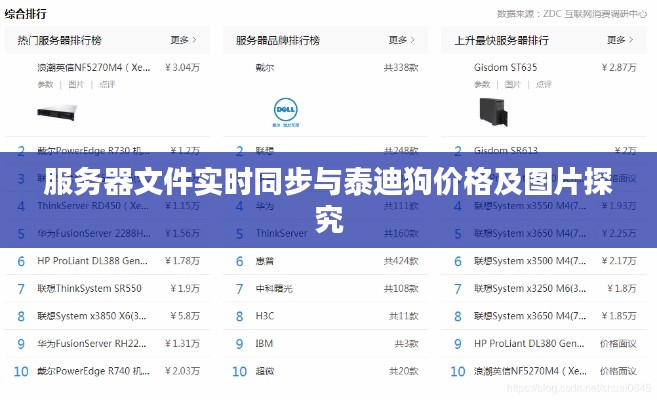Open top-ranked 浪潮英信NF5270M4 in hot servers list
Screen dimensions: 657x400
[x=93, y=67]
